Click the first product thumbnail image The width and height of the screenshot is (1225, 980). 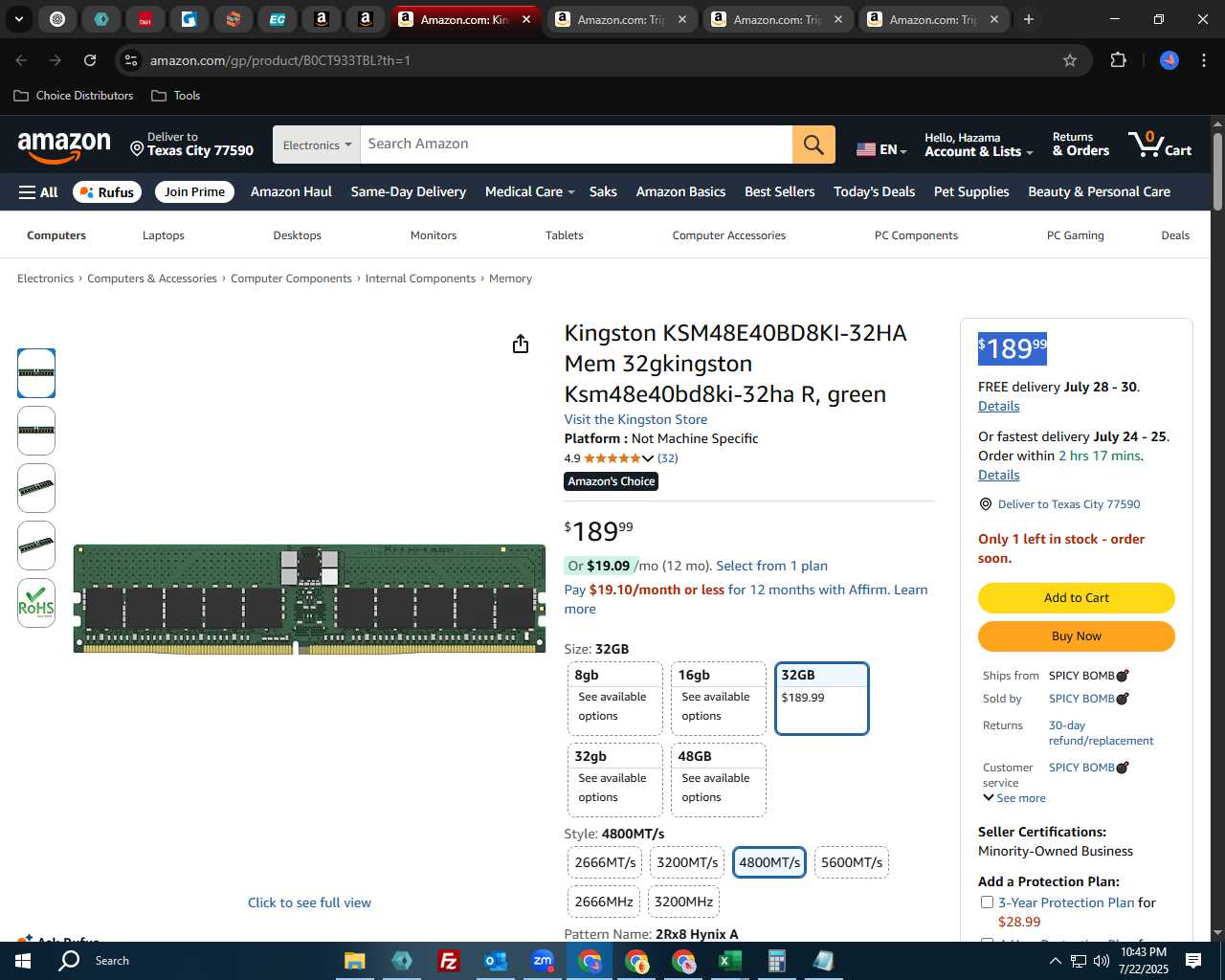click(x=36, y=373)
